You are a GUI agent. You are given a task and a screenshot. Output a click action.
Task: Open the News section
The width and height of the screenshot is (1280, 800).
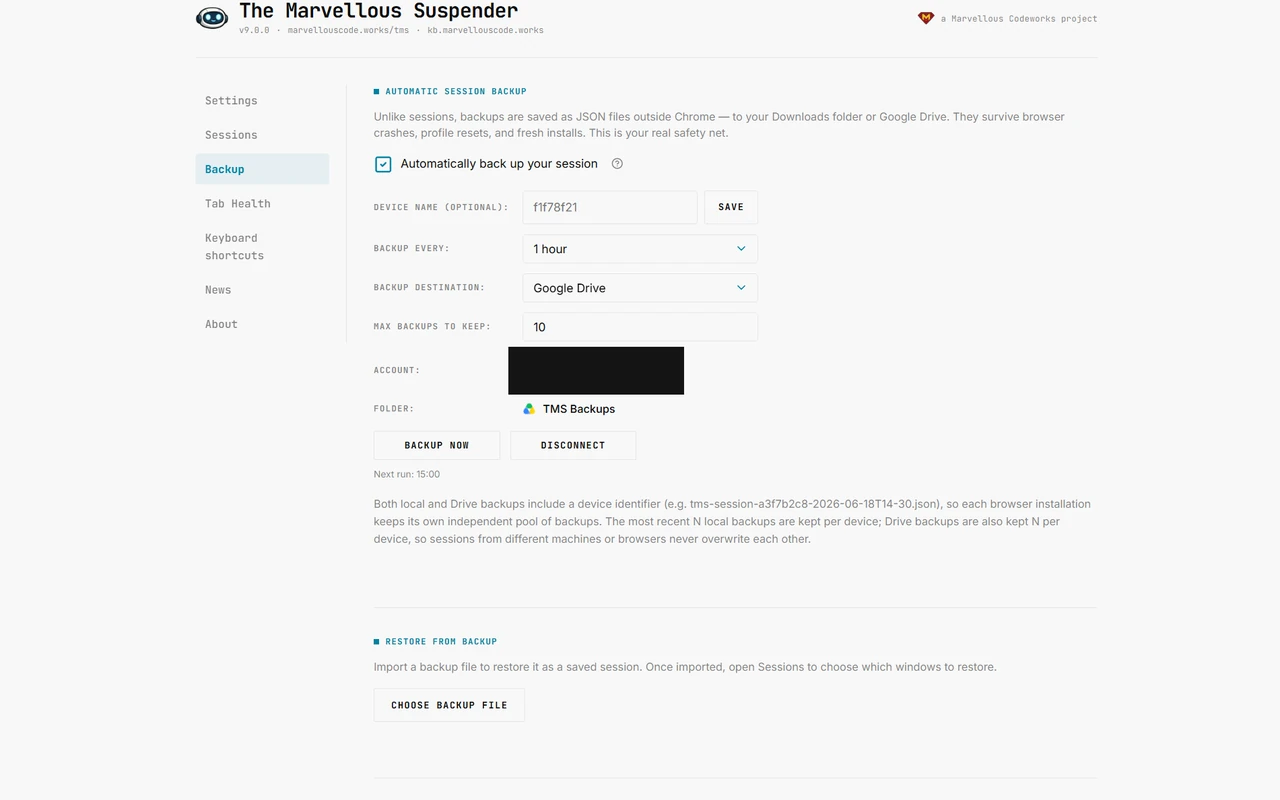click(x=262, y=290)
